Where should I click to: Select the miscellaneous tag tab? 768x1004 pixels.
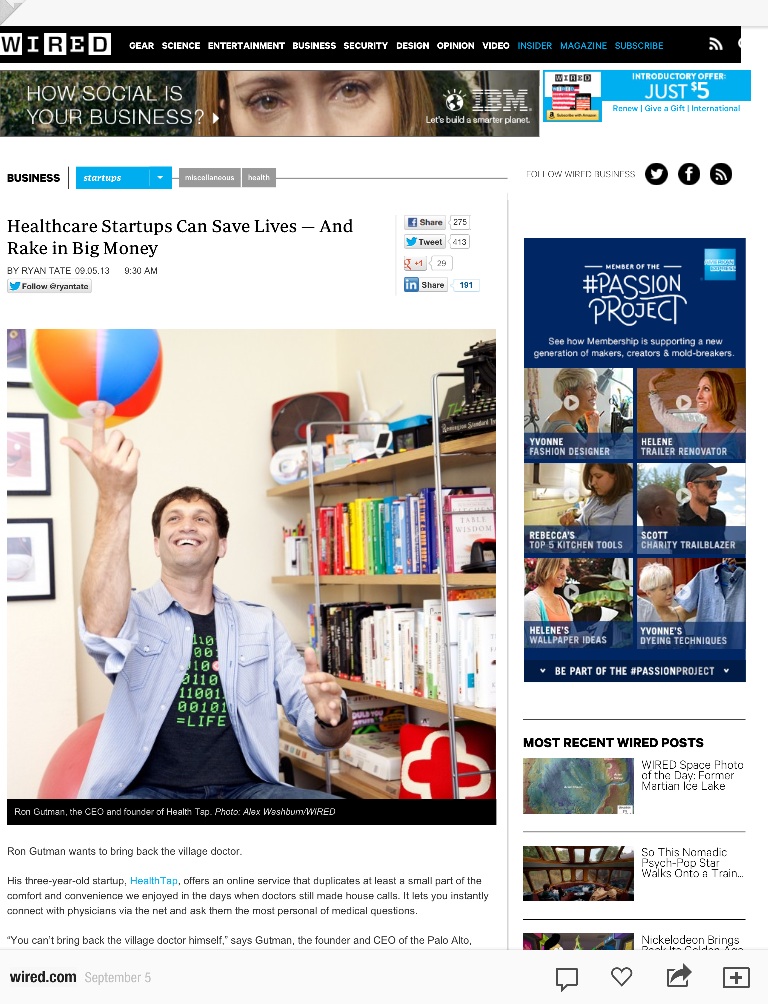coord(209,177)
